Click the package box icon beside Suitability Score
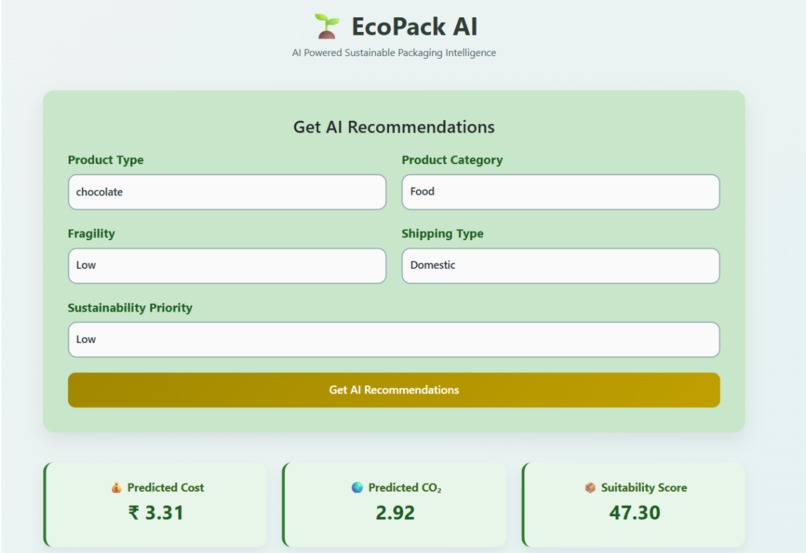This screenshot has width=806, height=553. 590,487
